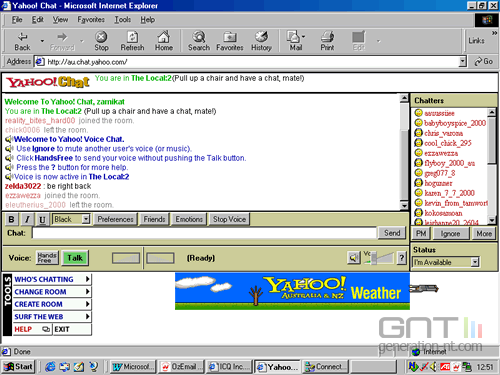This screenshot has width=500, height=375.
Task: Click the Preferences button
Action: (115, 219)
